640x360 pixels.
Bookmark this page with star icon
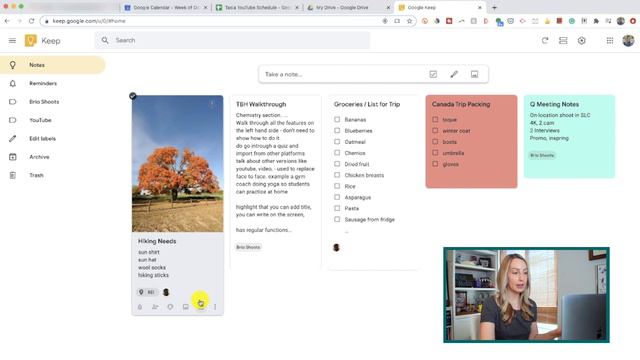(409, 21)
